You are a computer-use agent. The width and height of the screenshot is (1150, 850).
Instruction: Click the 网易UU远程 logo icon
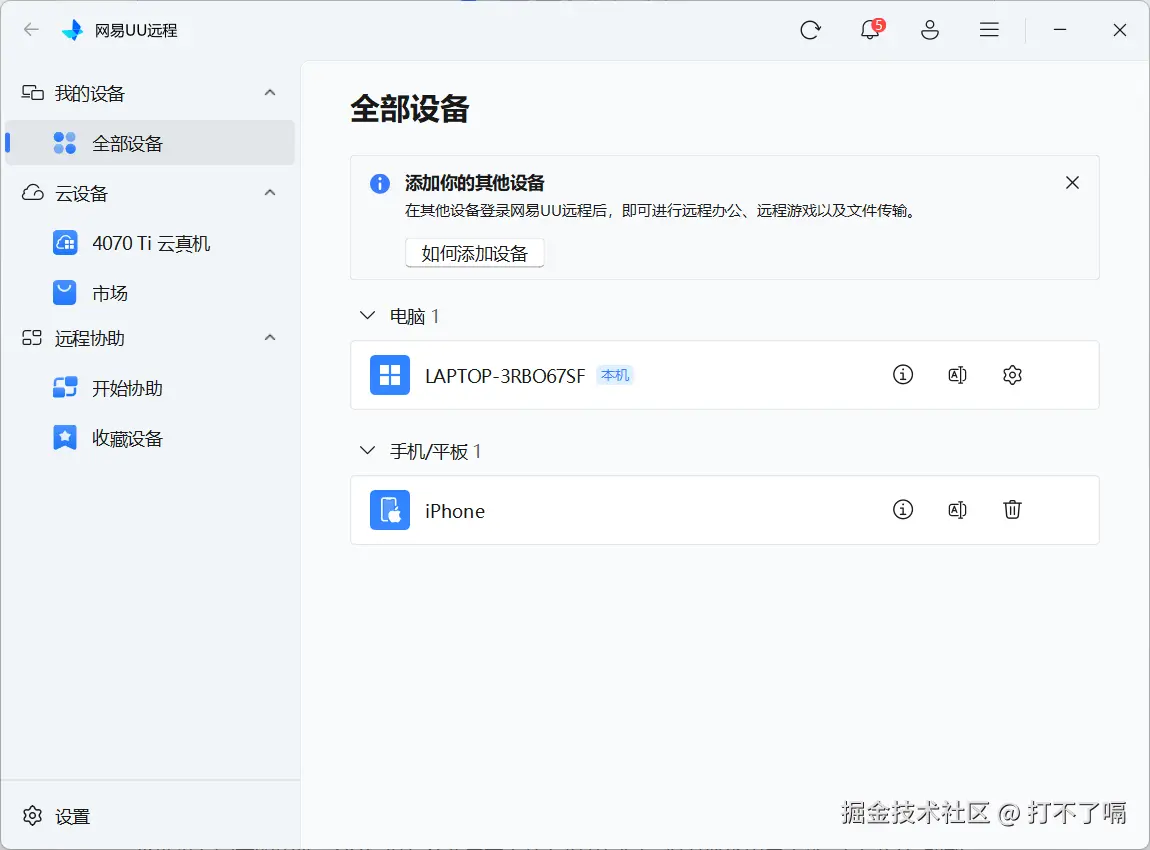click(72, 30)
